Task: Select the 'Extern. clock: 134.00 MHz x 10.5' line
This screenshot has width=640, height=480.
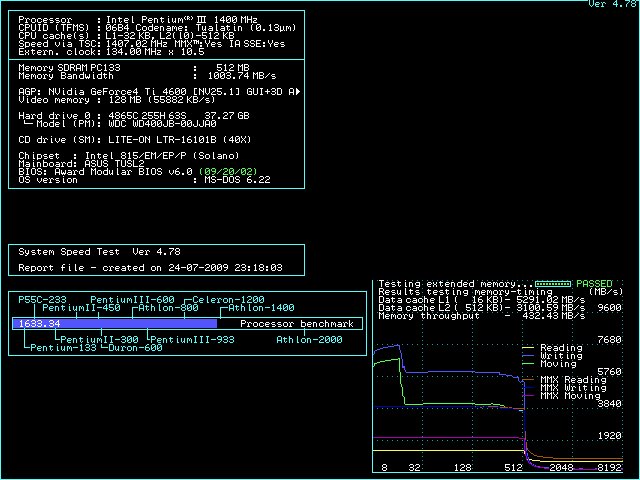Action: pos(111,52)
